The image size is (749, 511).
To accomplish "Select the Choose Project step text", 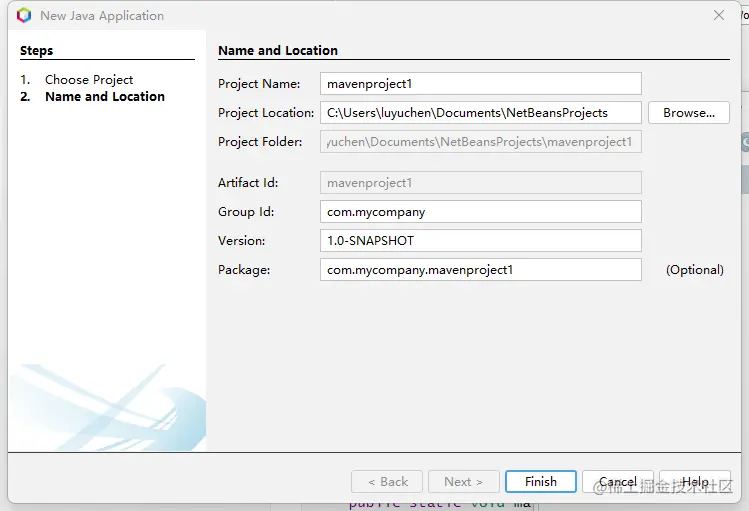I will 89,80.
